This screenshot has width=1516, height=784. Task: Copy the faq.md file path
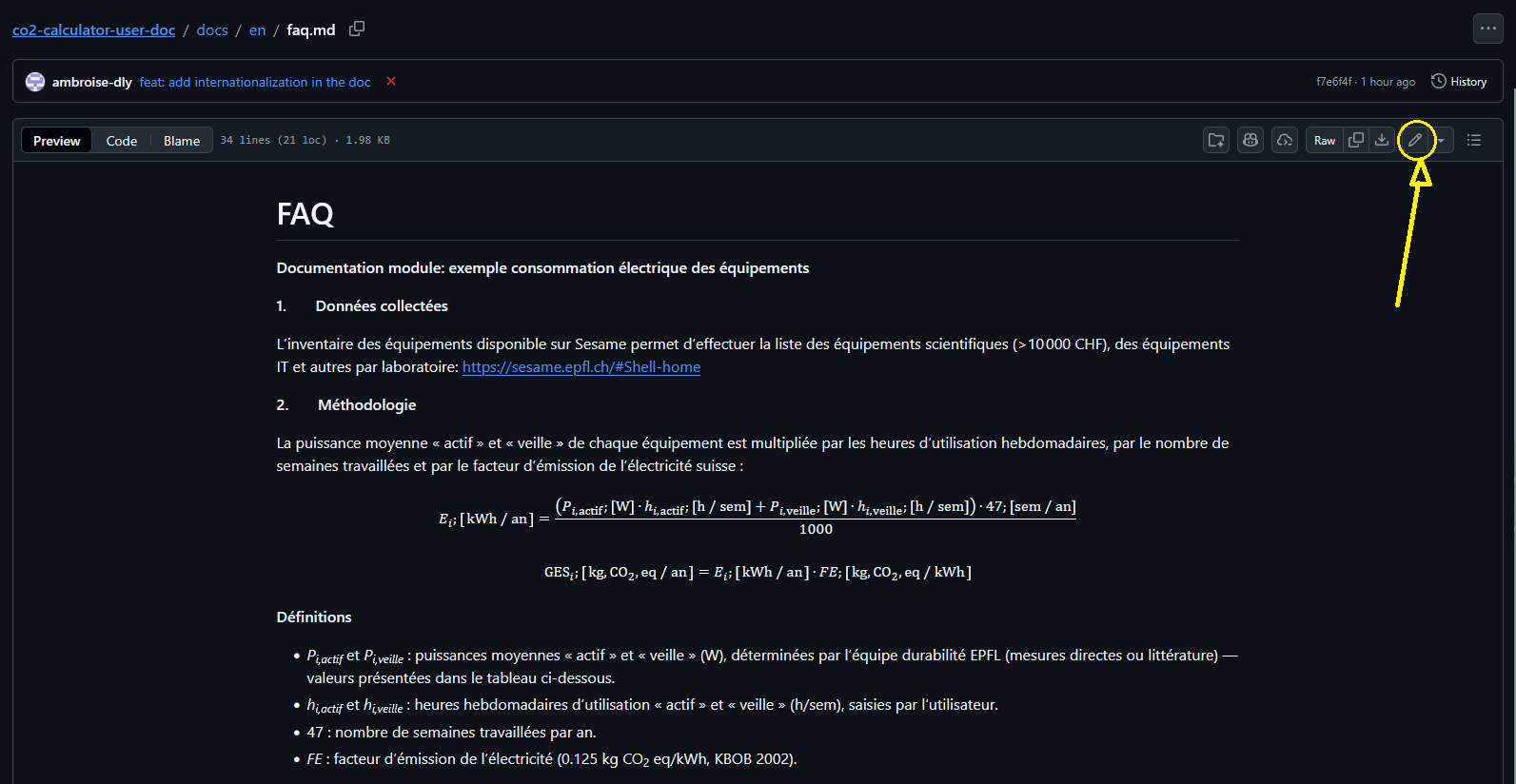click(x=357, y=29)
